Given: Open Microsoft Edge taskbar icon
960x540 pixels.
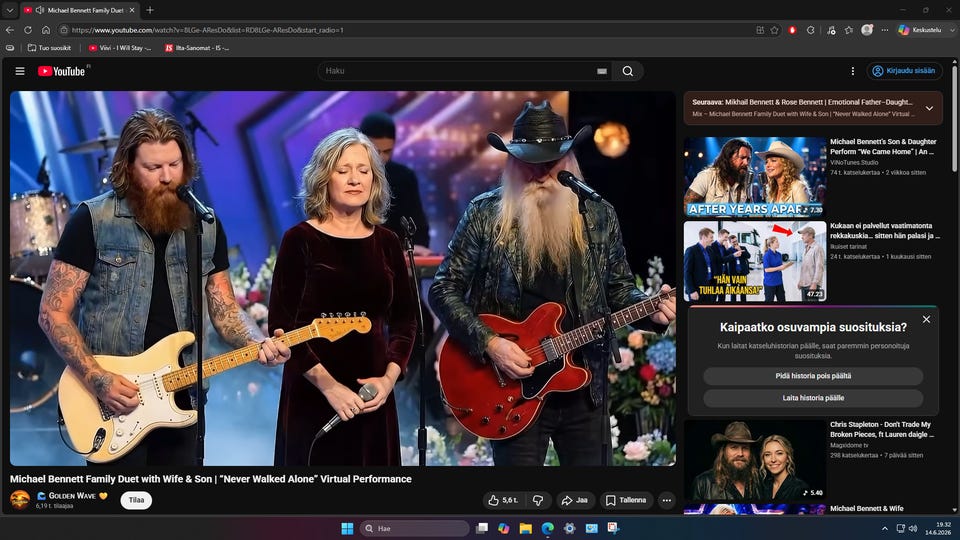Looking at the screenshot, I should click(547, 528).
